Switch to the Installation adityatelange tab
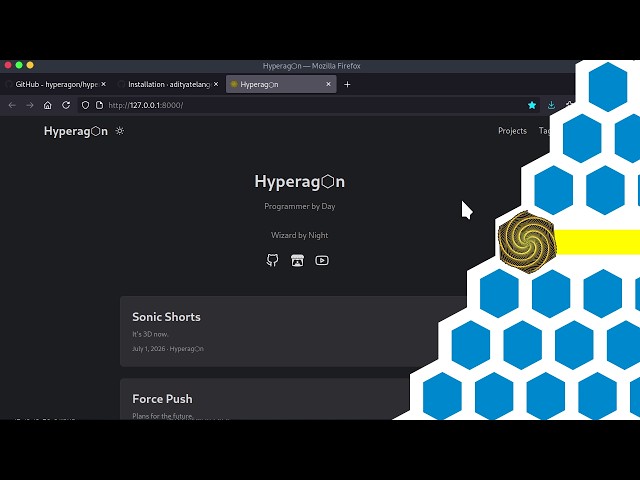Viewport: 640px width, 480px height. click(168, 84)
